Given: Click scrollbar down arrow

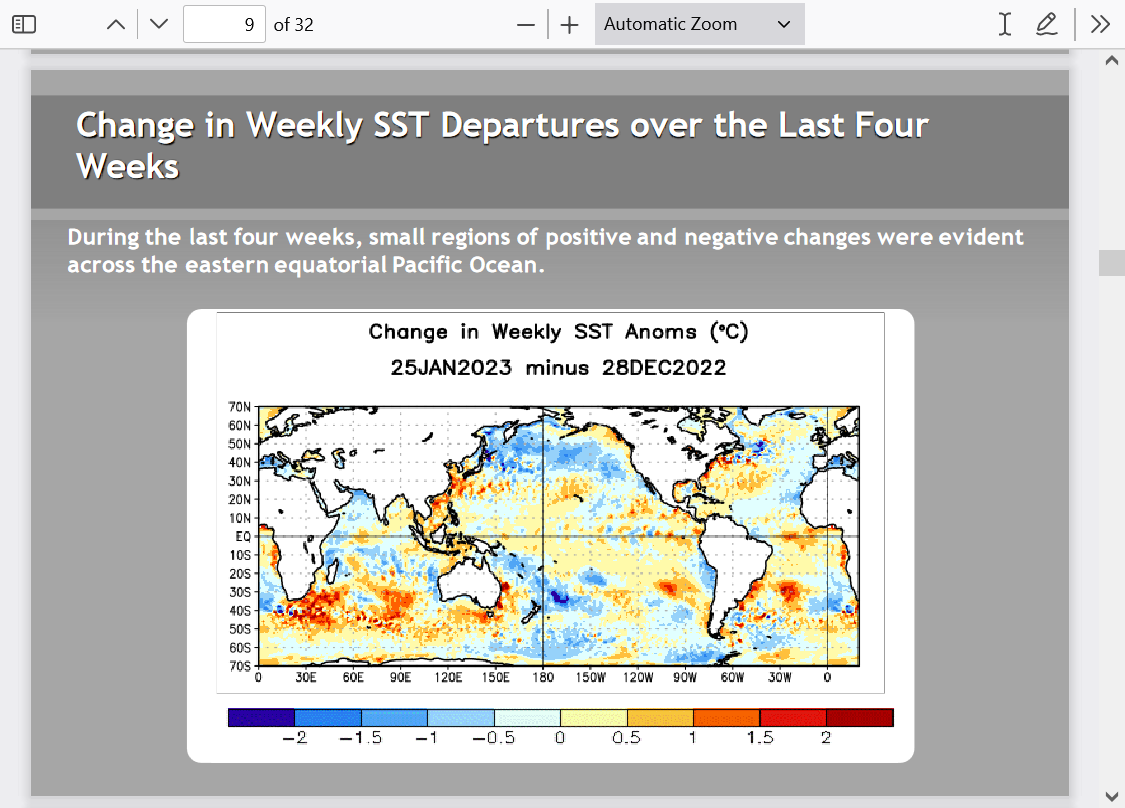Looking at the screenshot, I should tap(1111, 796).
